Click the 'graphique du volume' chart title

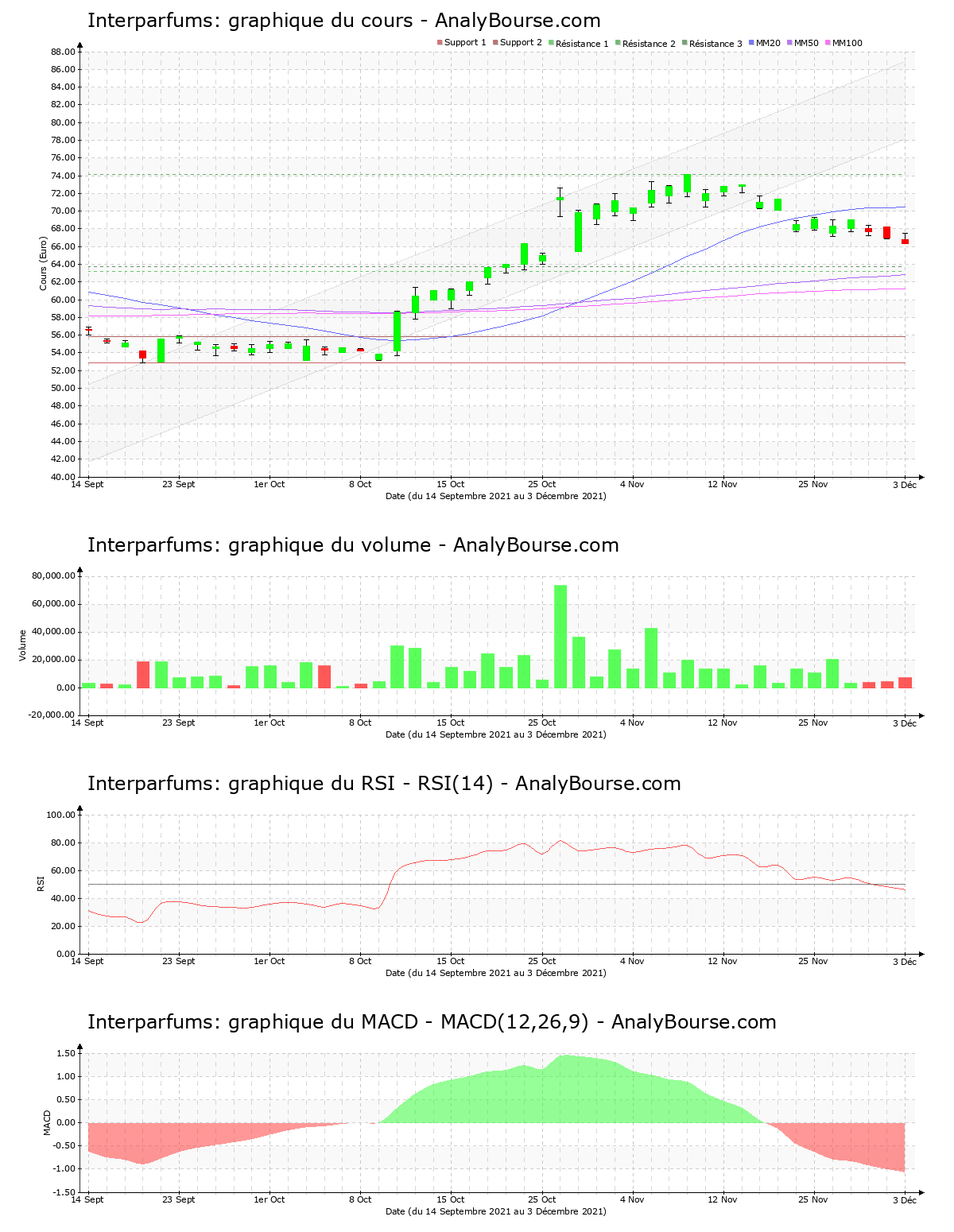point(353,545)
